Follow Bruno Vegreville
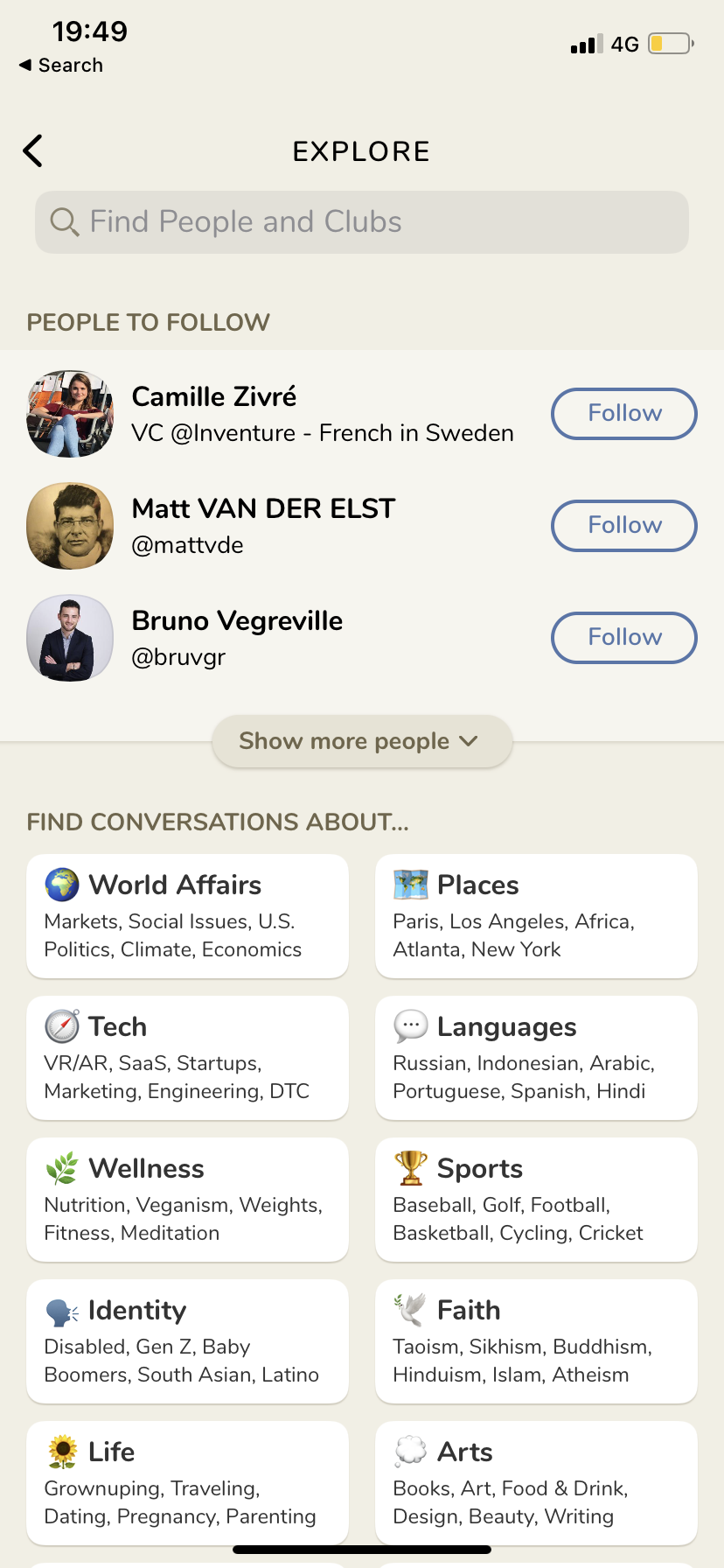 623,638
